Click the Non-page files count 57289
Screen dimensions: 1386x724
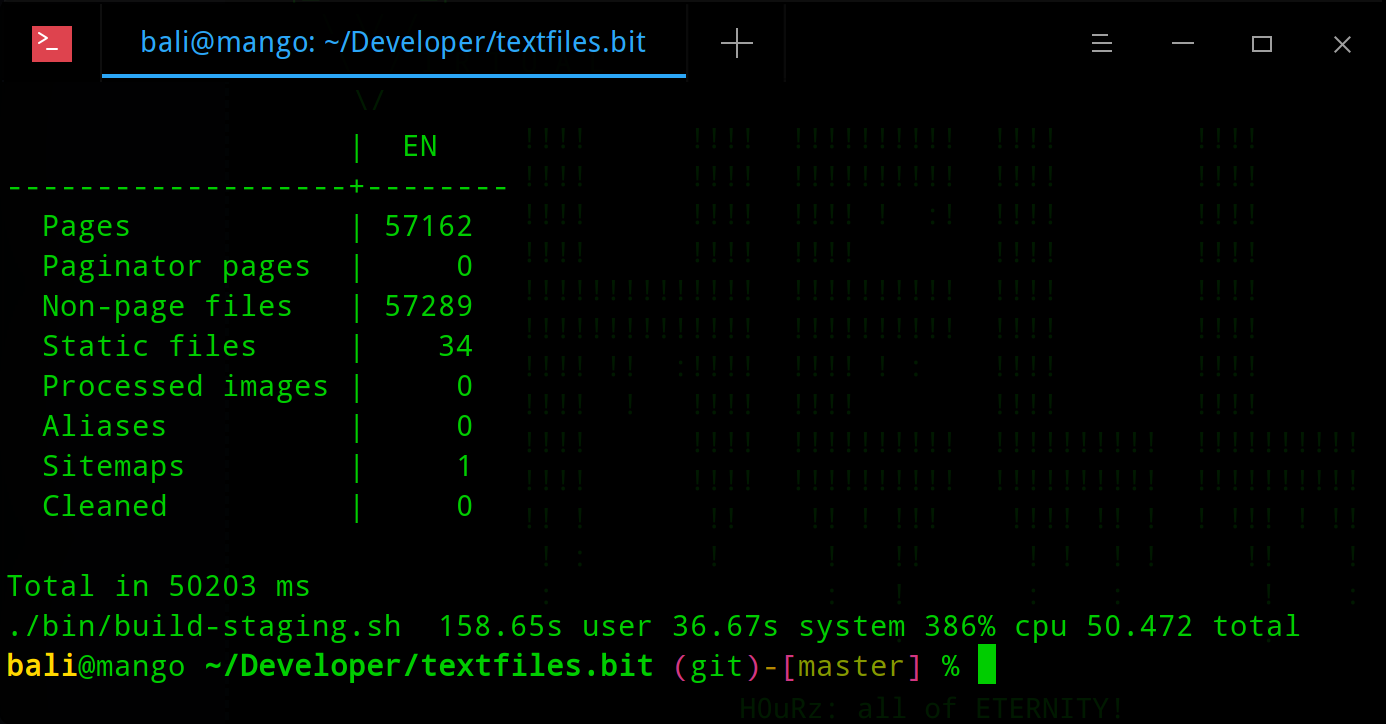click(429, 305)
